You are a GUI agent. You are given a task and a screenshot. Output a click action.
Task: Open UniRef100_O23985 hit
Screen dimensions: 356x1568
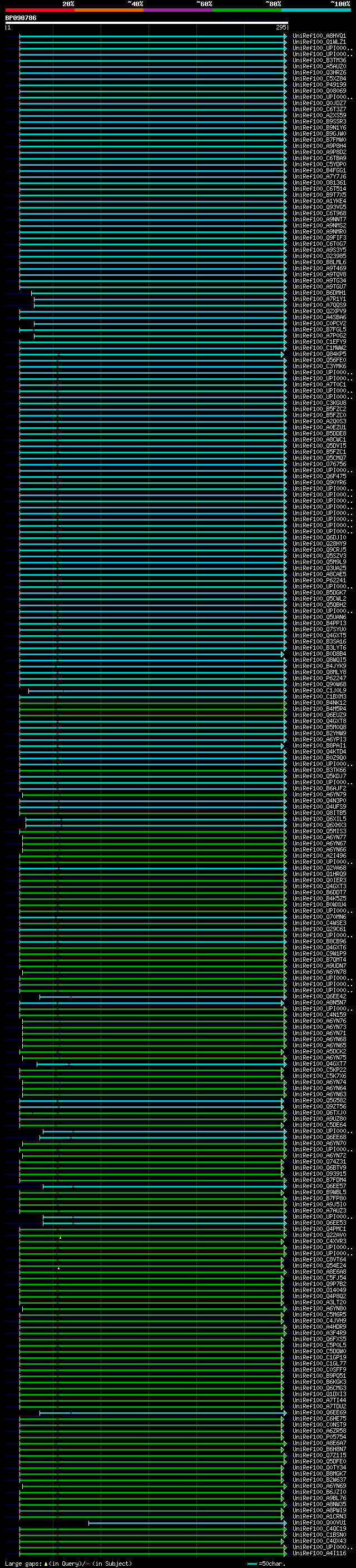[x=319, y=256]
